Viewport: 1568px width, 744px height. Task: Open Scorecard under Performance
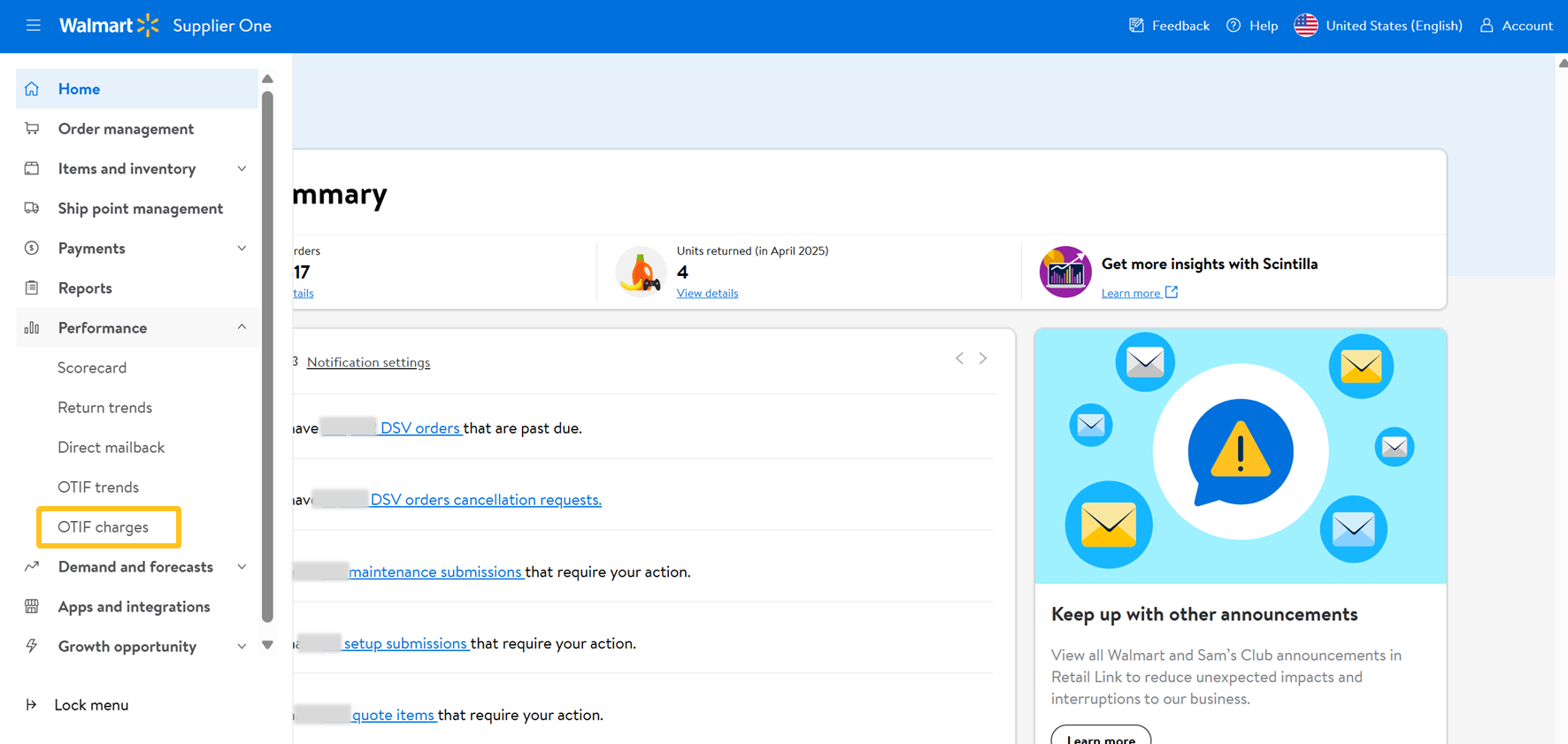[92, 367]
